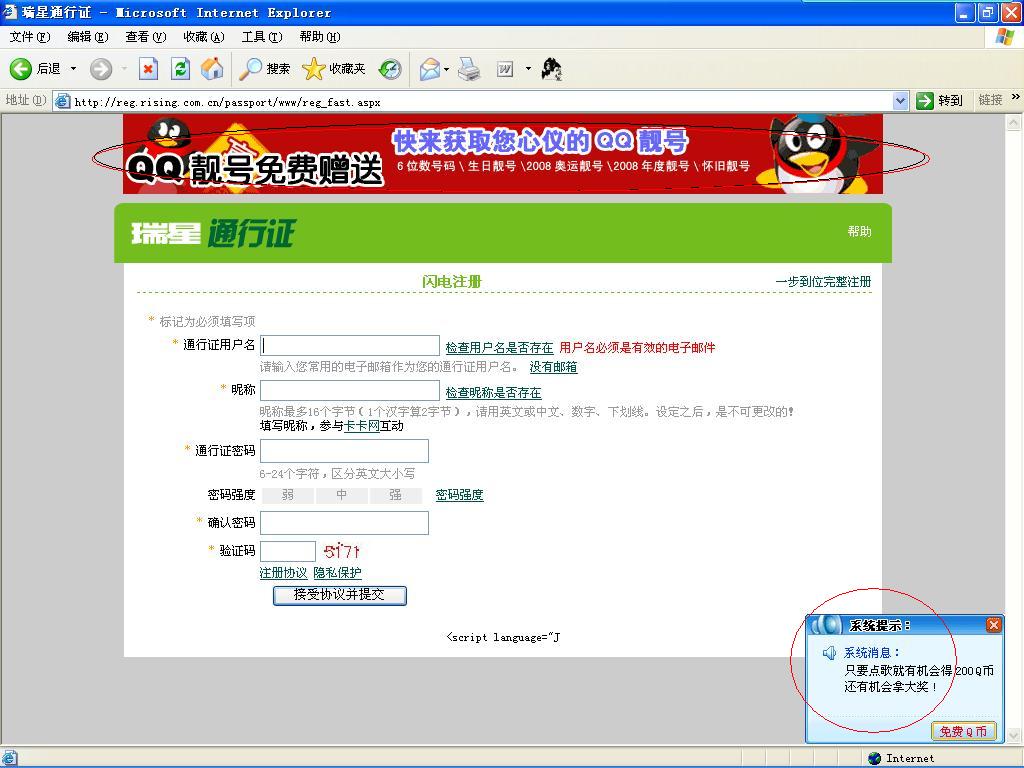The width and height of the screenshot is (1024, 768).
Task: Click 检查用户名是否存在 link
Action: (x=499, y=347)
